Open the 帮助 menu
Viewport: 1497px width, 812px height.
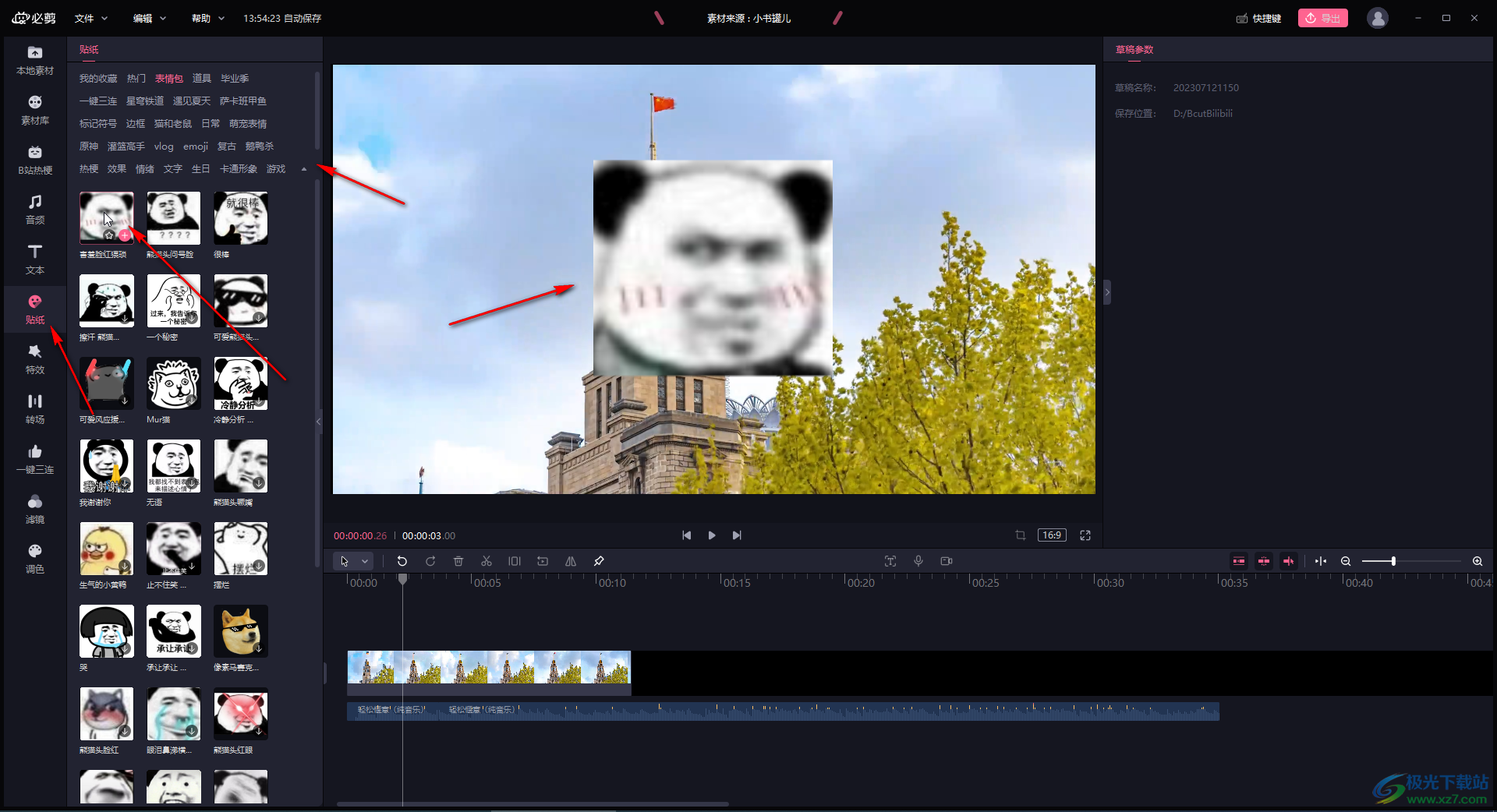(207, 18)
